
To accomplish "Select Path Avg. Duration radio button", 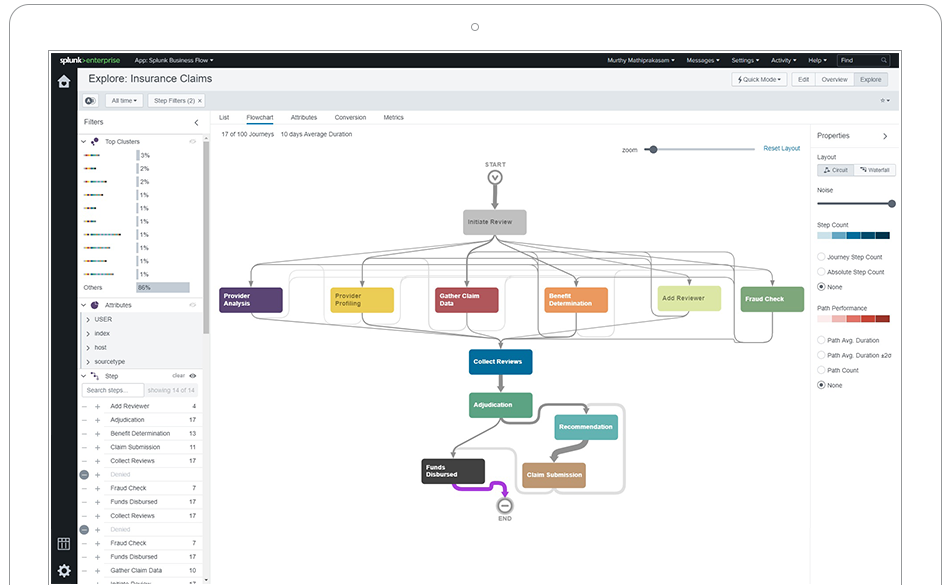I will (x=821, y=340).
